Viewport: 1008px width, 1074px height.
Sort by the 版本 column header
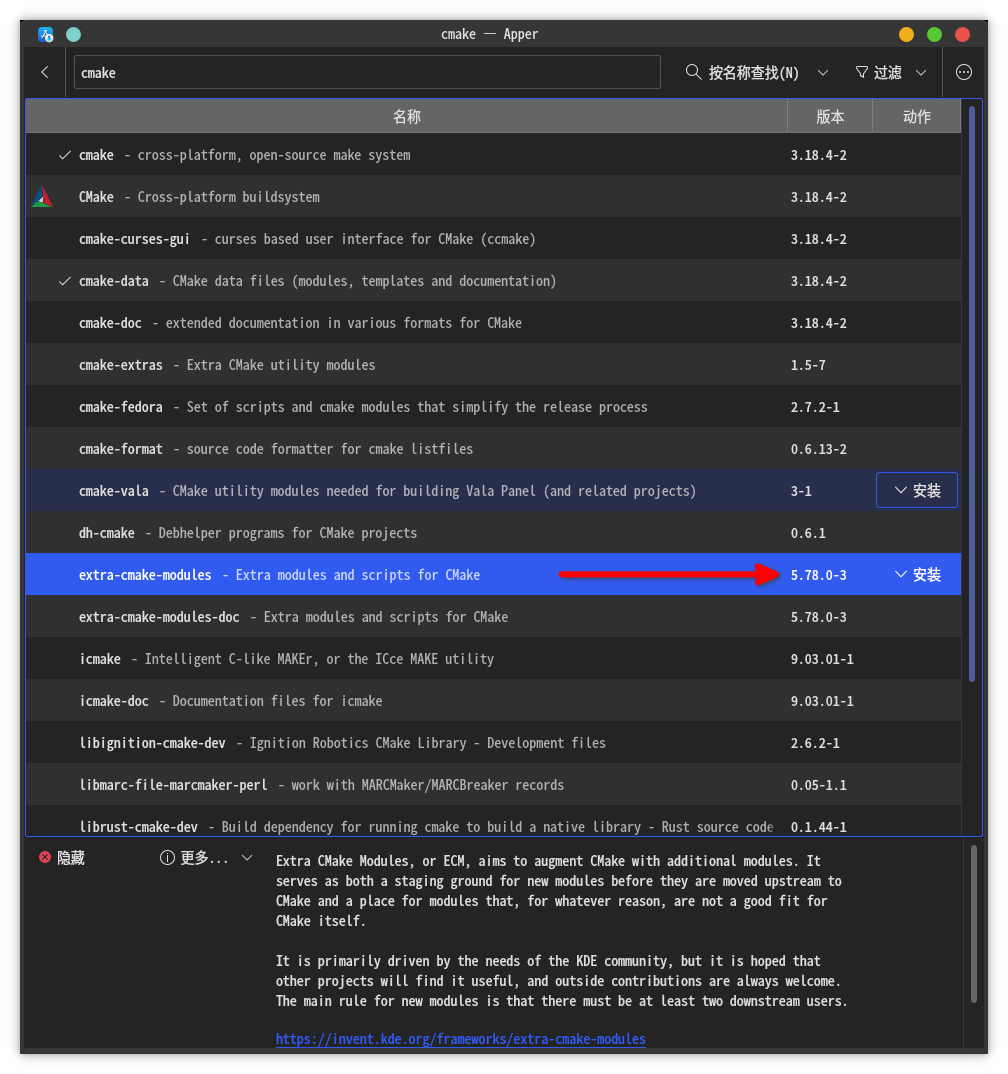[x=830, y=116]
